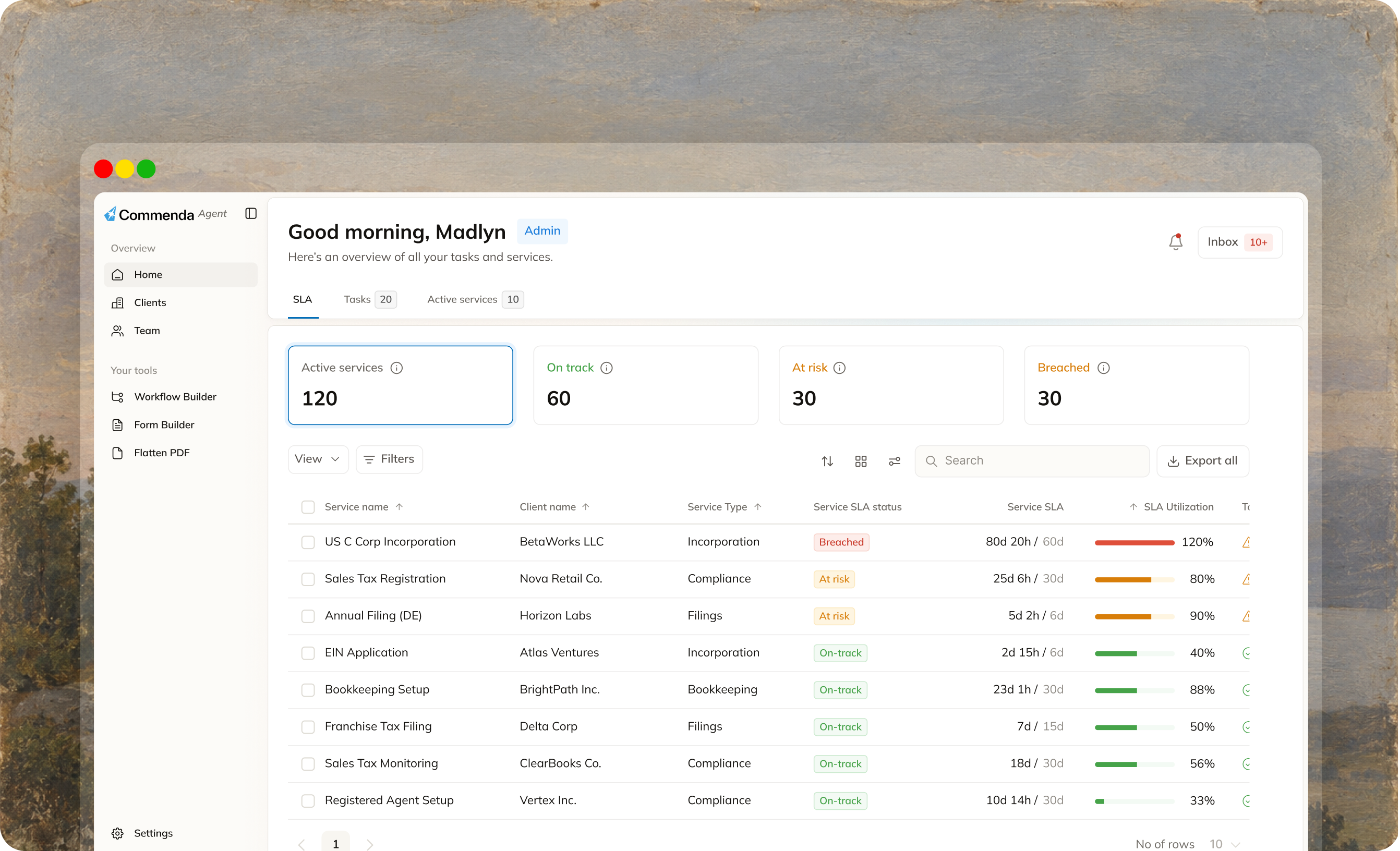1400x851 pixels.
Task: Go to next page chevron
Action: pyautogui.click(x=370, y=844)
